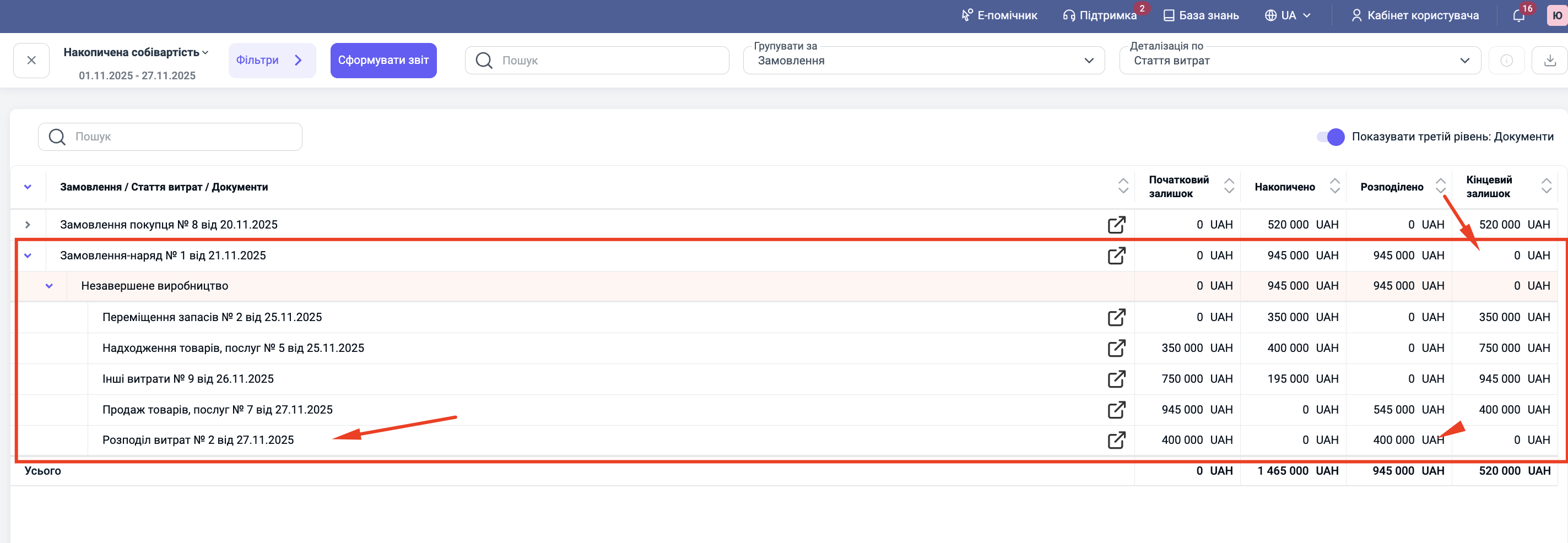Sort by Накопичено column
The width and height of the screenshot is (1568, 543).
click(x=1334, y=186)
